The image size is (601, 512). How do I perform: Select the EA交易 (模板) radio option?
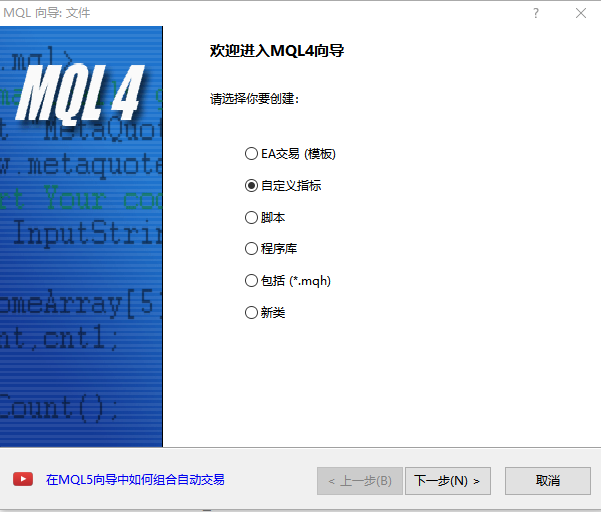[290, 154]
